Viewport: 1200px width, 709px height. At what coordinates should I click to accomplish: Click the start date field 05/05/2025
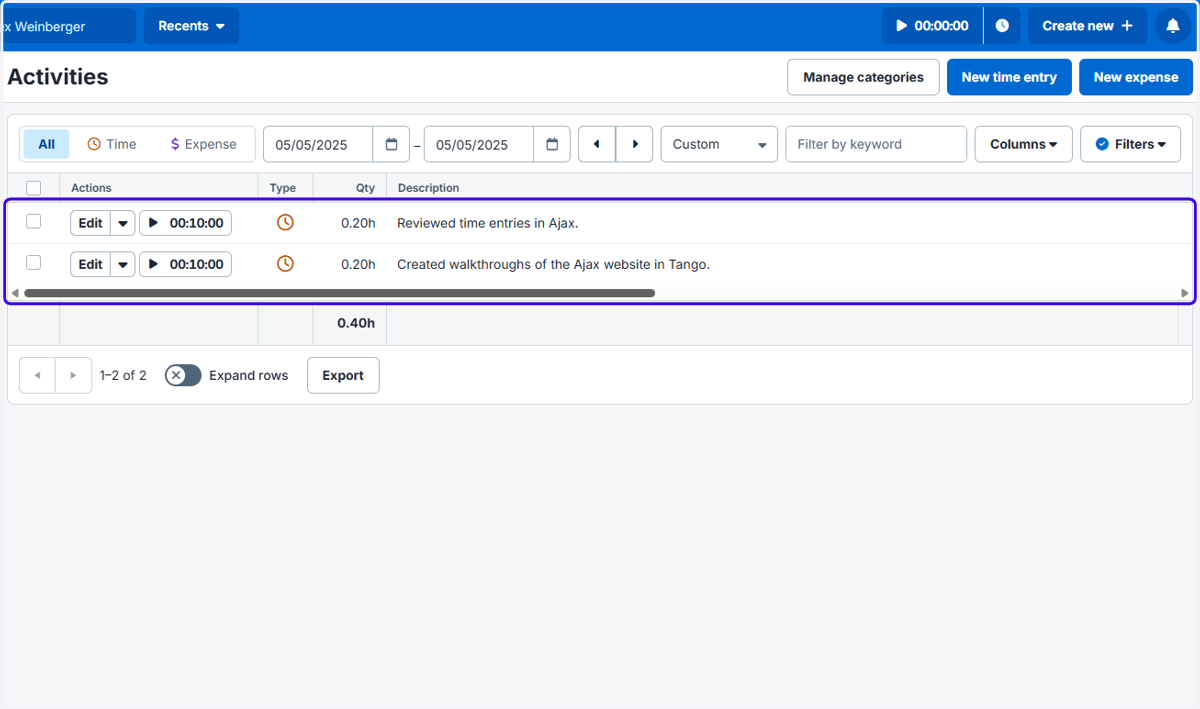tap(318, 144)
